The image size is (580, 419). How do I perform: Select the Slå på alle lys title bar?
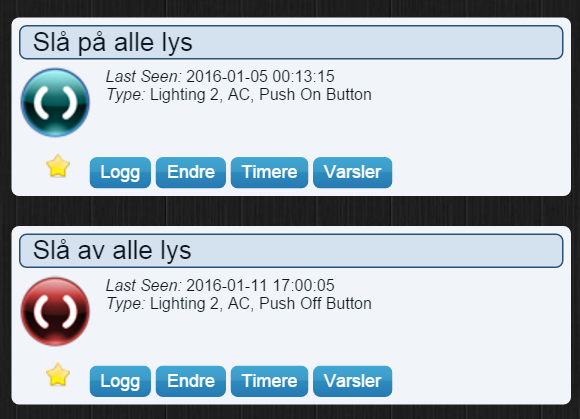click(291, 42)
